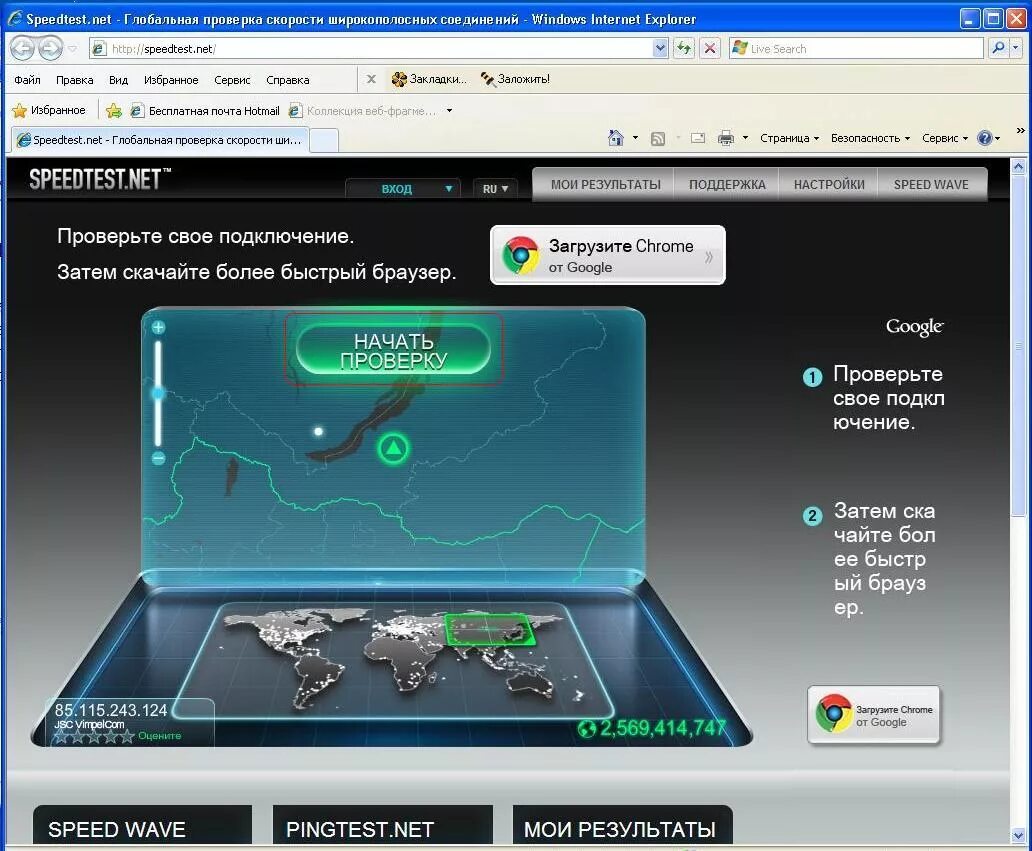This screenshot has width=1032, height=851.
Task: Open the Правка menu
Action: point(74,80)
